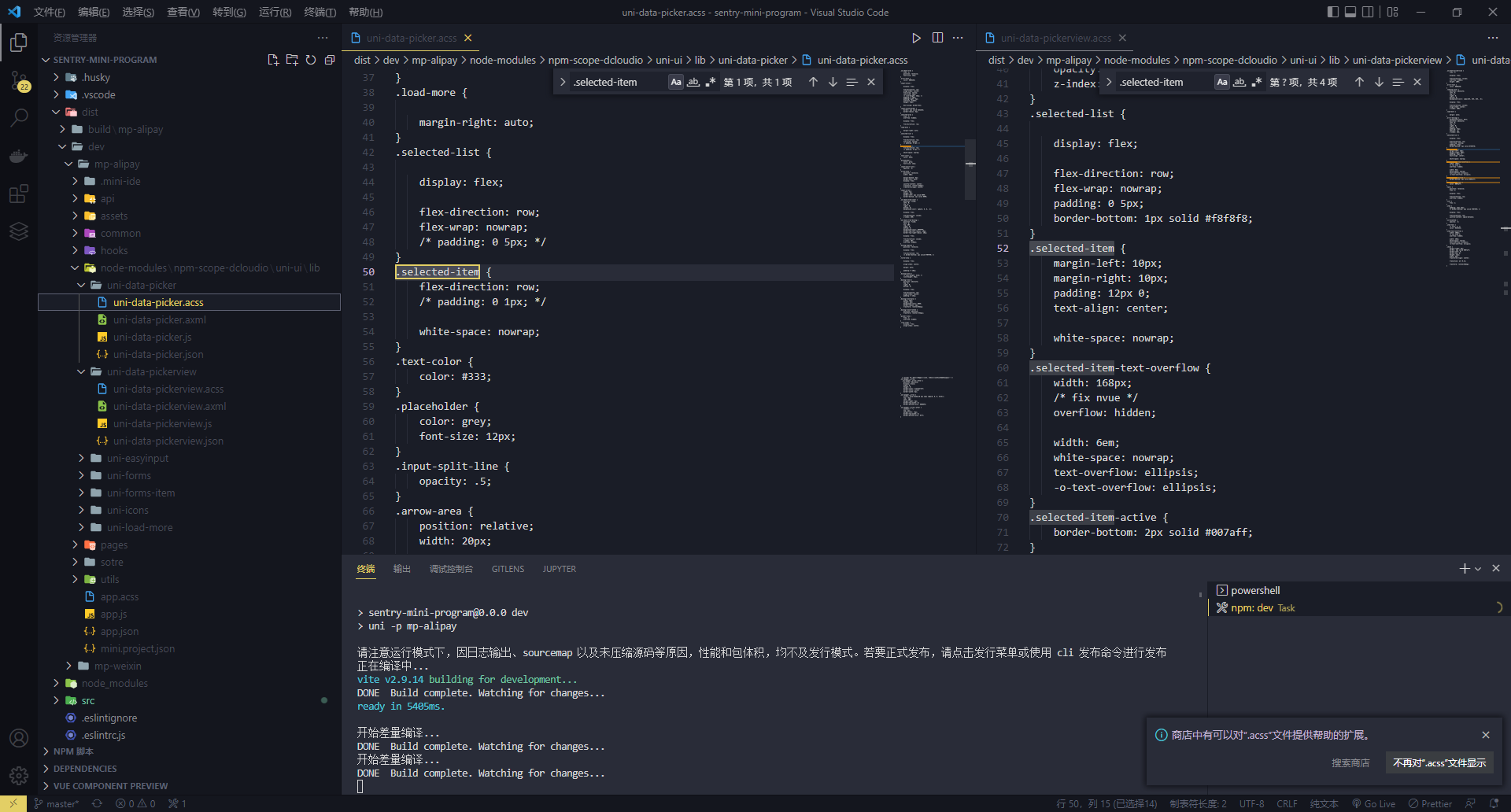Open more actions of the Explorer panel

click(323, 38)
